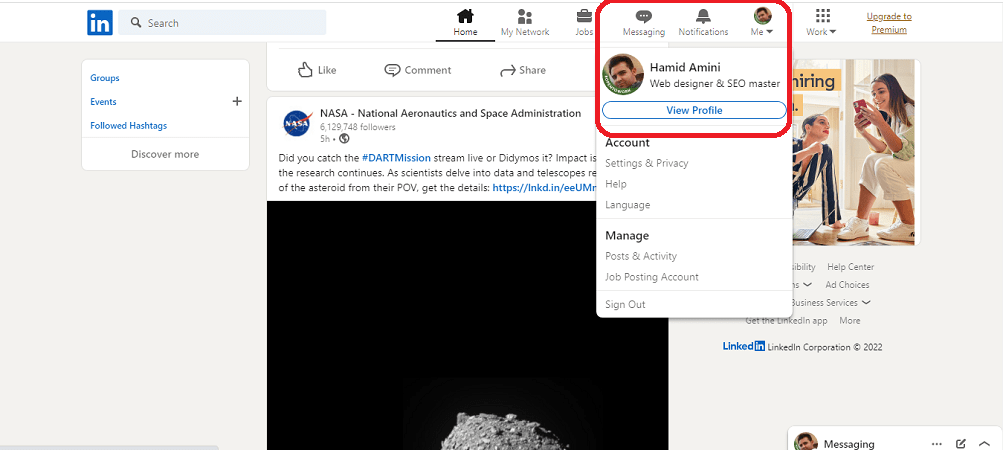The height and width of the screenshot is (450, 1003).
Task: Click Sign Out
Action: (625, 305)
